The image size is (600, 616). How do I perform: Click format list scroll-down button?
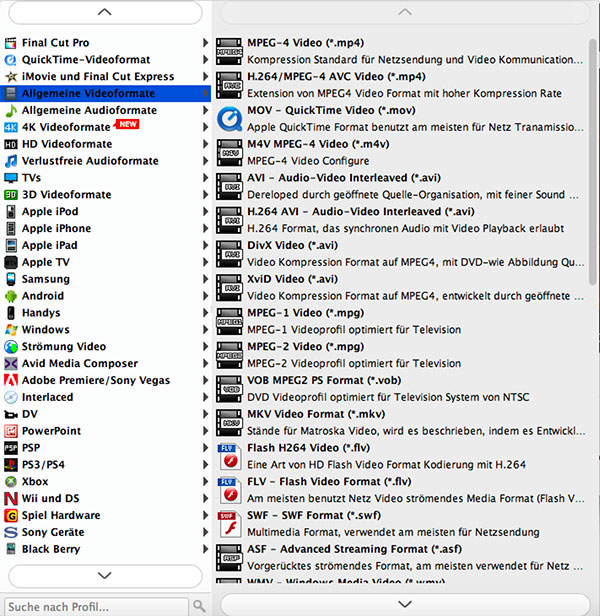pos(405,604)
